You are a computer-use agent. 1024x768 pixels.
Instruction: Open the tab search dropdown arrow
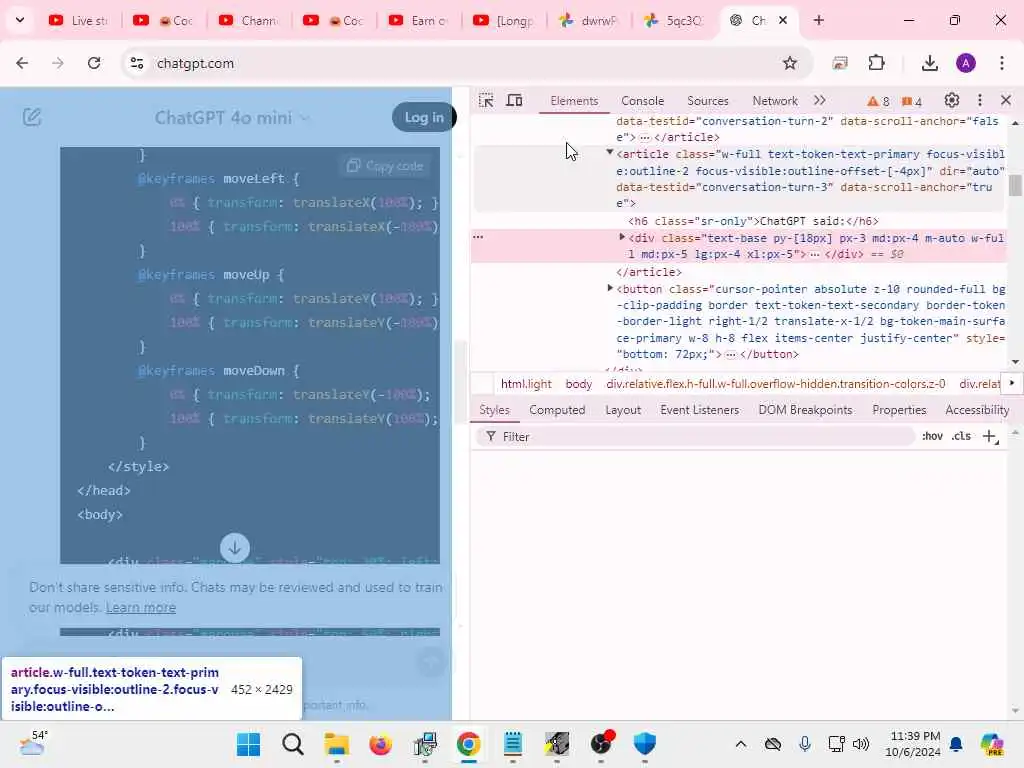(20, 20)
